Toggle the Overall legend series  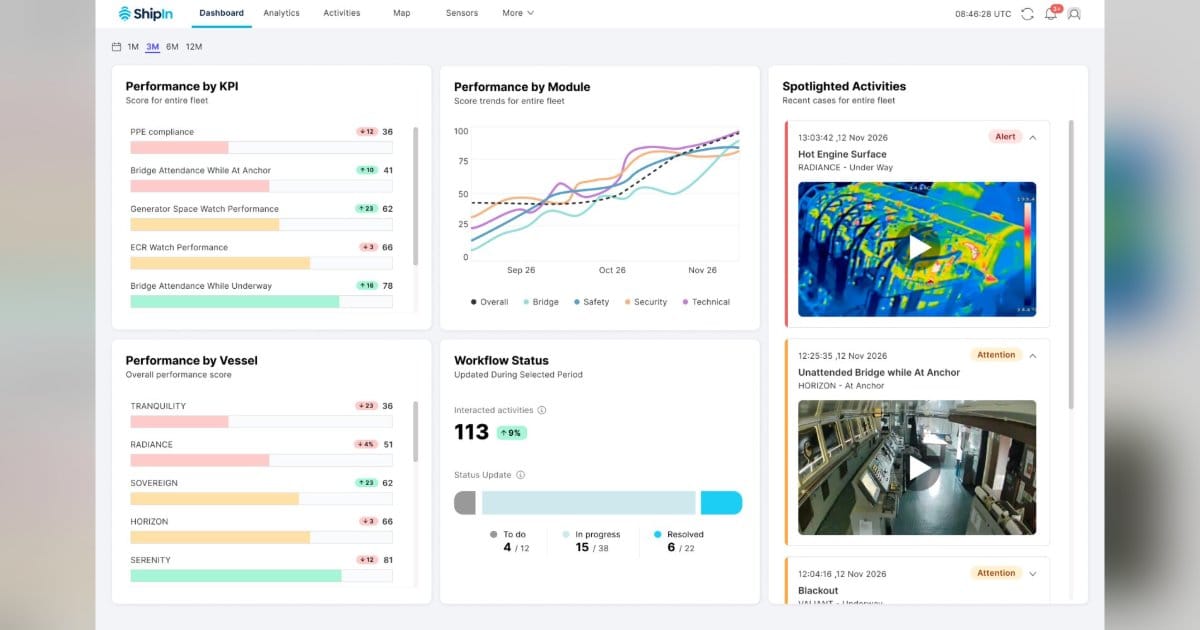[x=489, y=302]
